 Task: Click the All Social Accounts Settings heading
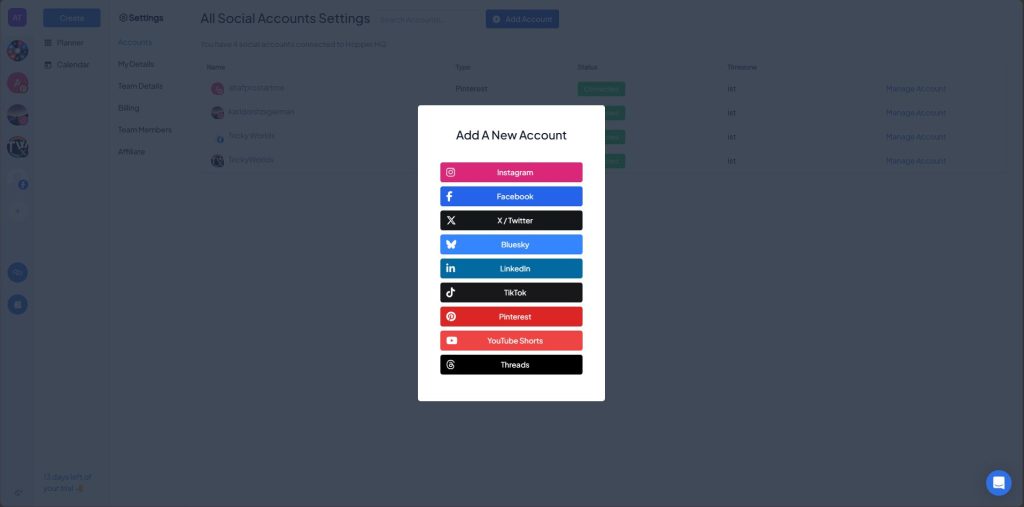pos(285,18)
